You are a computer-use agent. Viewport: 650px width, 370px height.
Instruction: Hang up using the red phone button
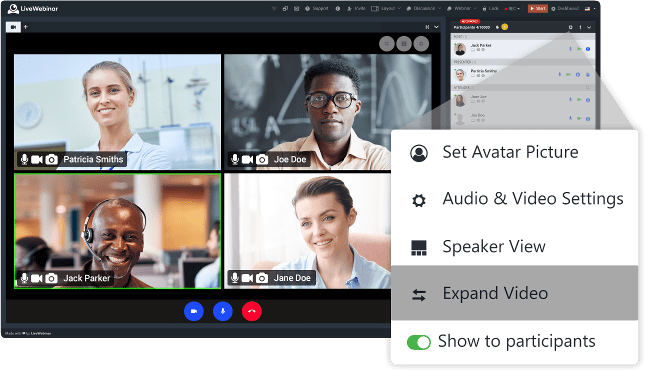click(x=252, y=311)
